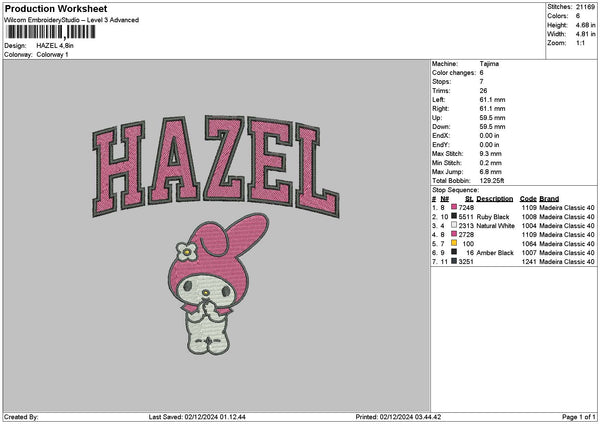Click the My Melody bunny design preview

[218, 284]
